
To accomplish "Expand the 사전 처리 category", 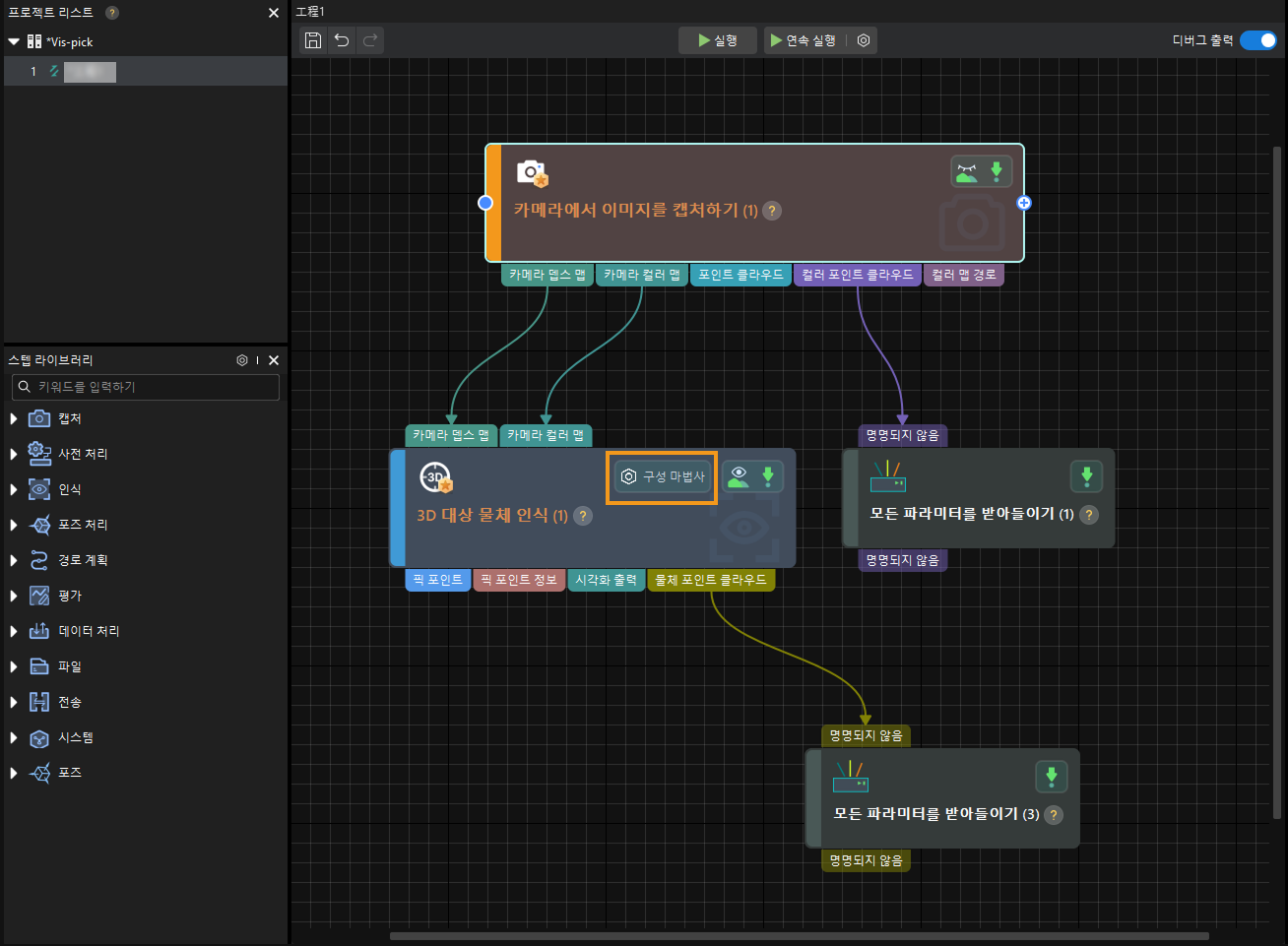I will [14, 454].
